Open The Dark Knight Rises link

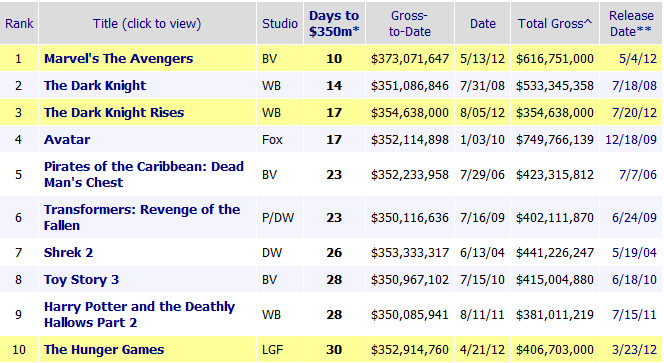coord(114,113)
